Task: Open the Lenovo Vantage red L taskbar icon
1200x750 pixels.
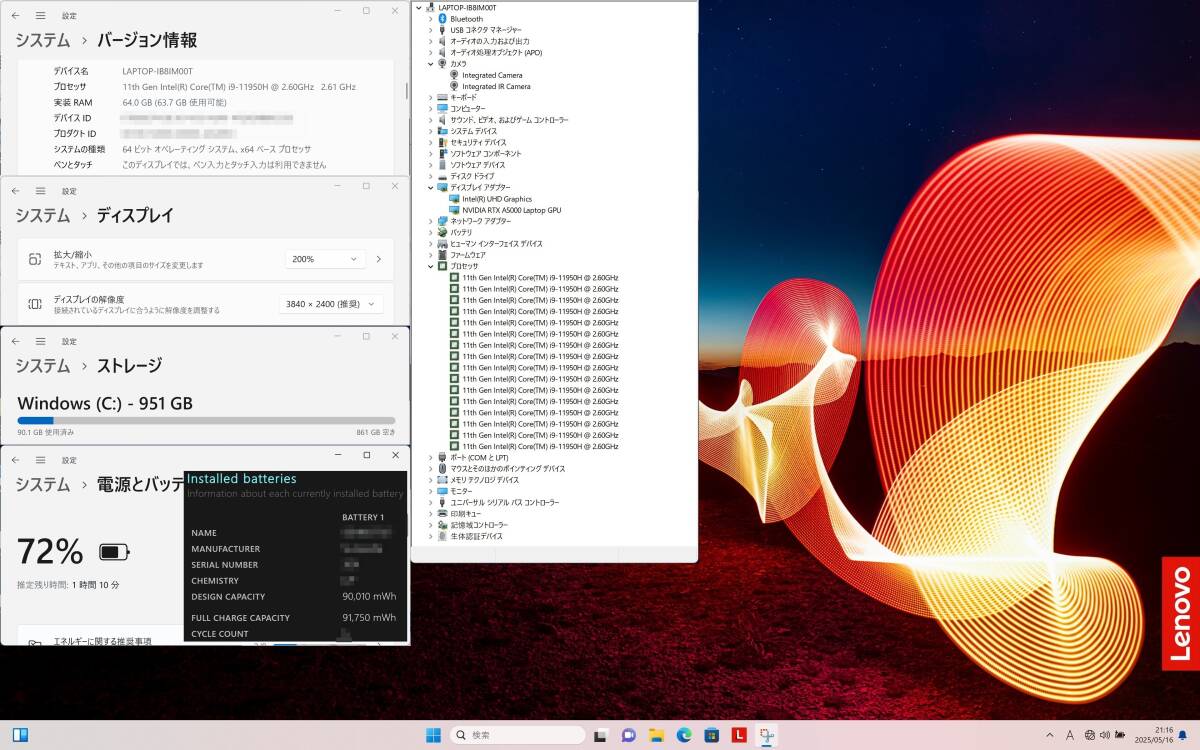Action: (739, 735)
